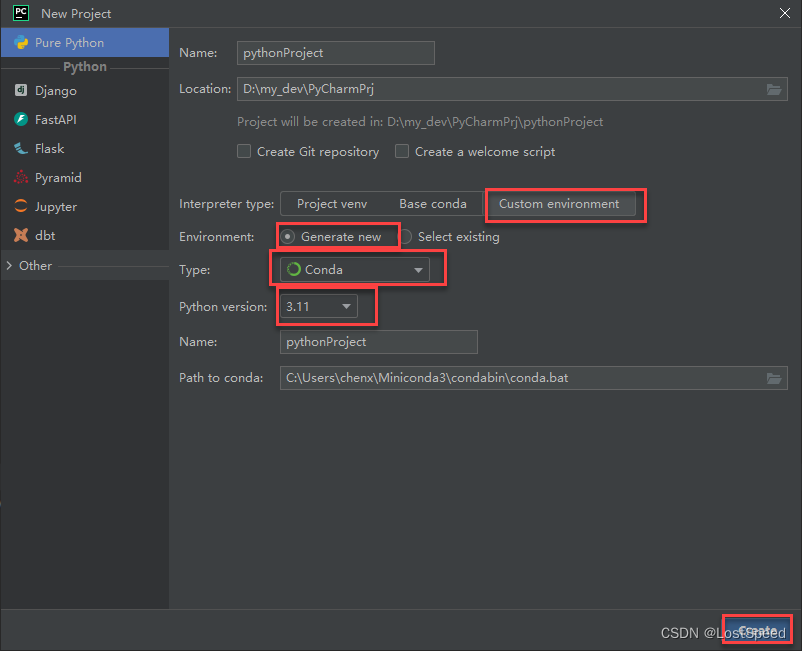Screen dimensions: 802x651
Task: Switch to the Base conda interpreter tab
Action: click(434, 203)
